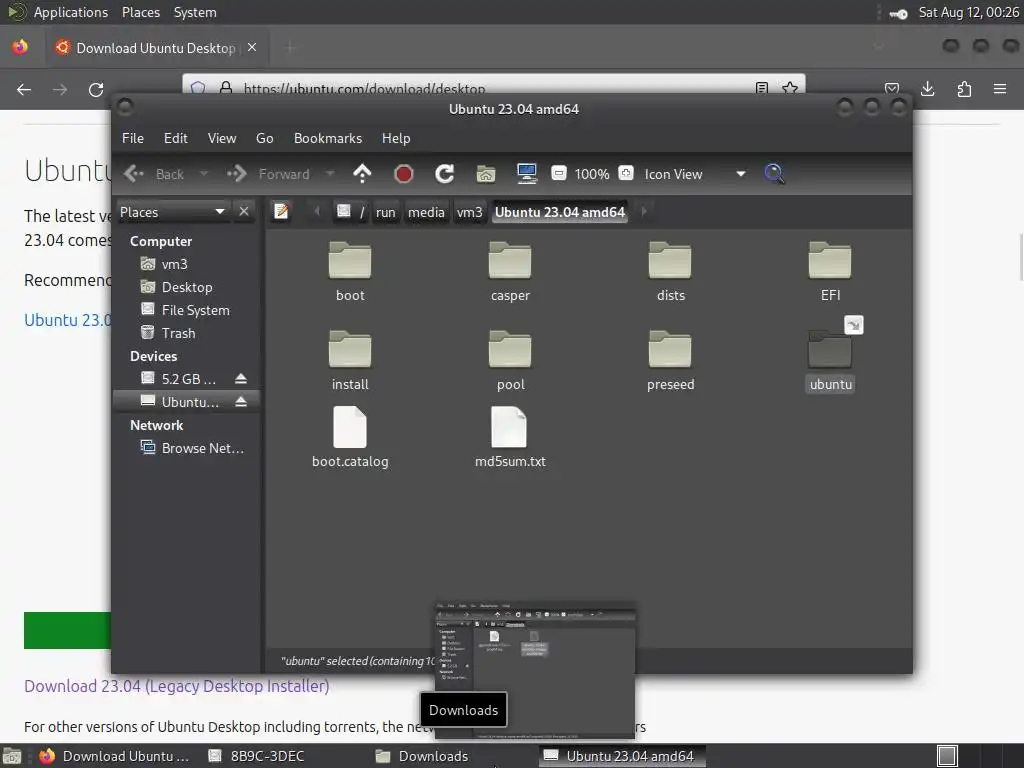Open the Home folder toolbar icon
Image resolution: width=1024 pixels, height=768 pixels.
pyautogui.click(x=485, y=174)
